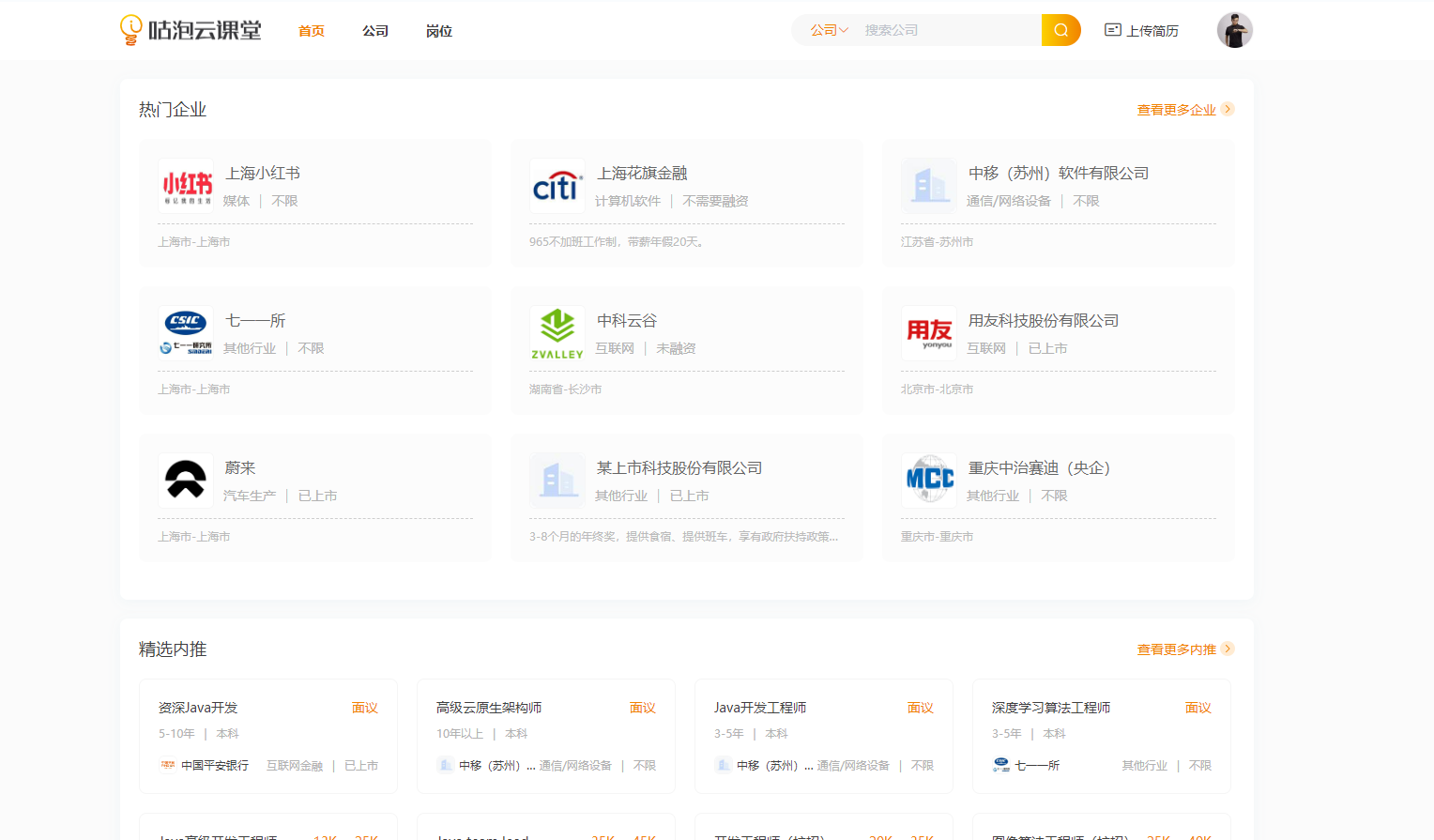Viewport: 1434px width, 840px height.
Task: Click 面议 salary on 深度学习算法工程师 card
Action: click(x=1198, y=708)
